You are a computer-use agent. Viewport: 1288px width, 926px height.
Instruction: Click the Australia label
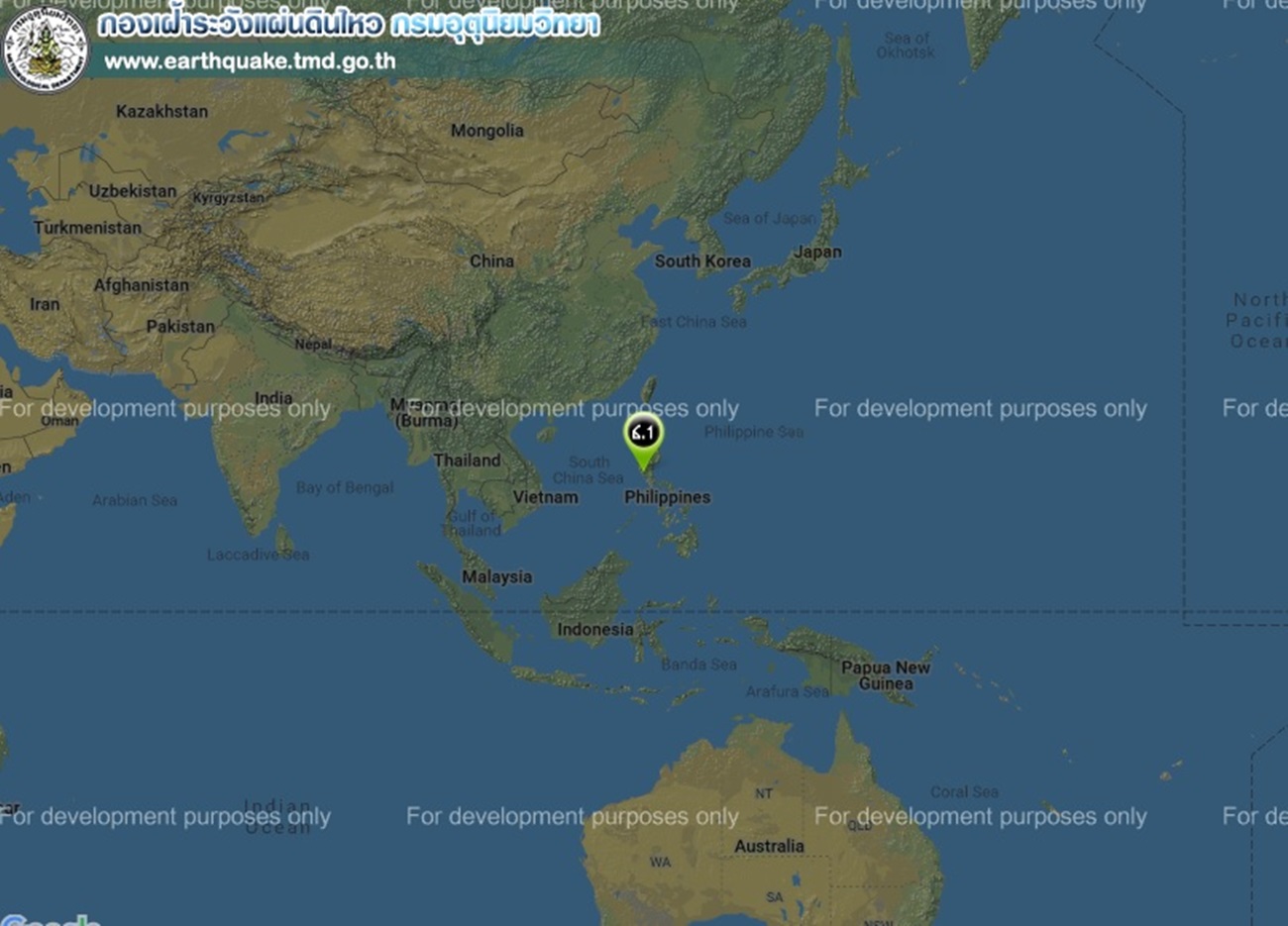(x=769, y=846)
